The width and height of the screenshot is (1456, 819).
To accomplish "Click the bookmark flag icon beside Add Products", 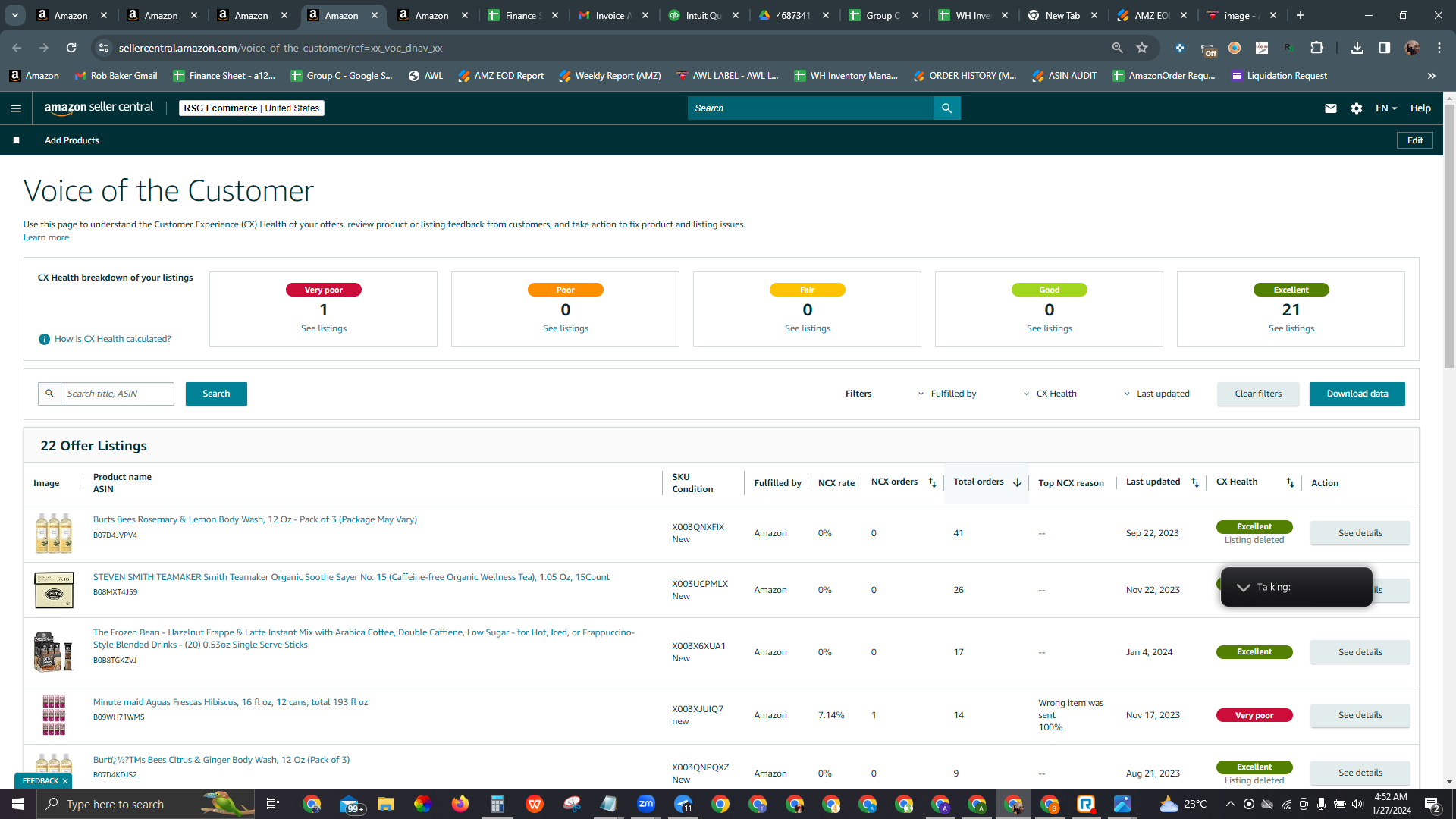I will point(16,140).
